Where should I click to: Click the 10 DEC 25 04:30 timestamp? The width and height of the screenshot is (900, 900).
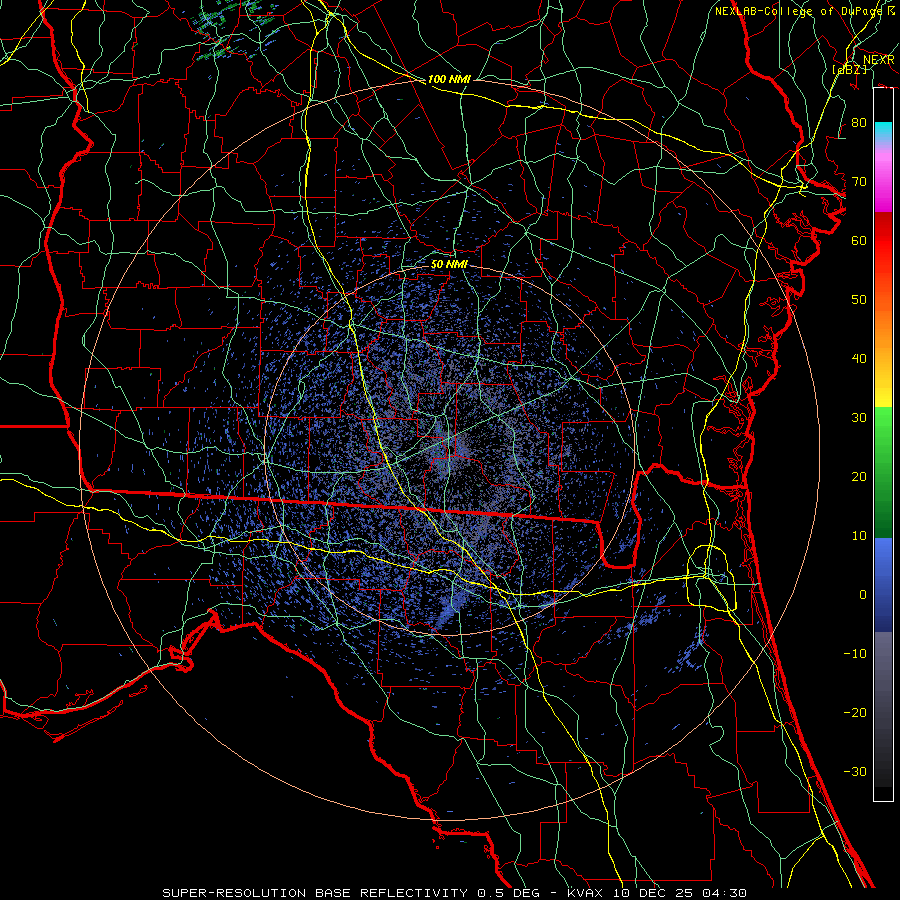point(680,893)
